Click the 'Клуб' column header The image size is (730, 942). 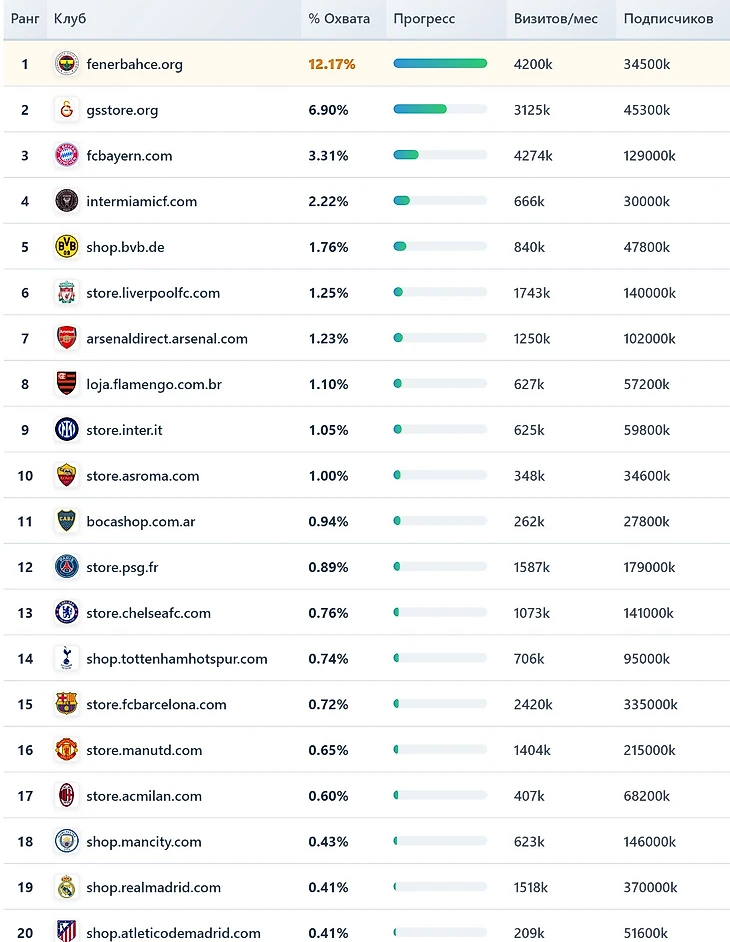click(70, 19)
